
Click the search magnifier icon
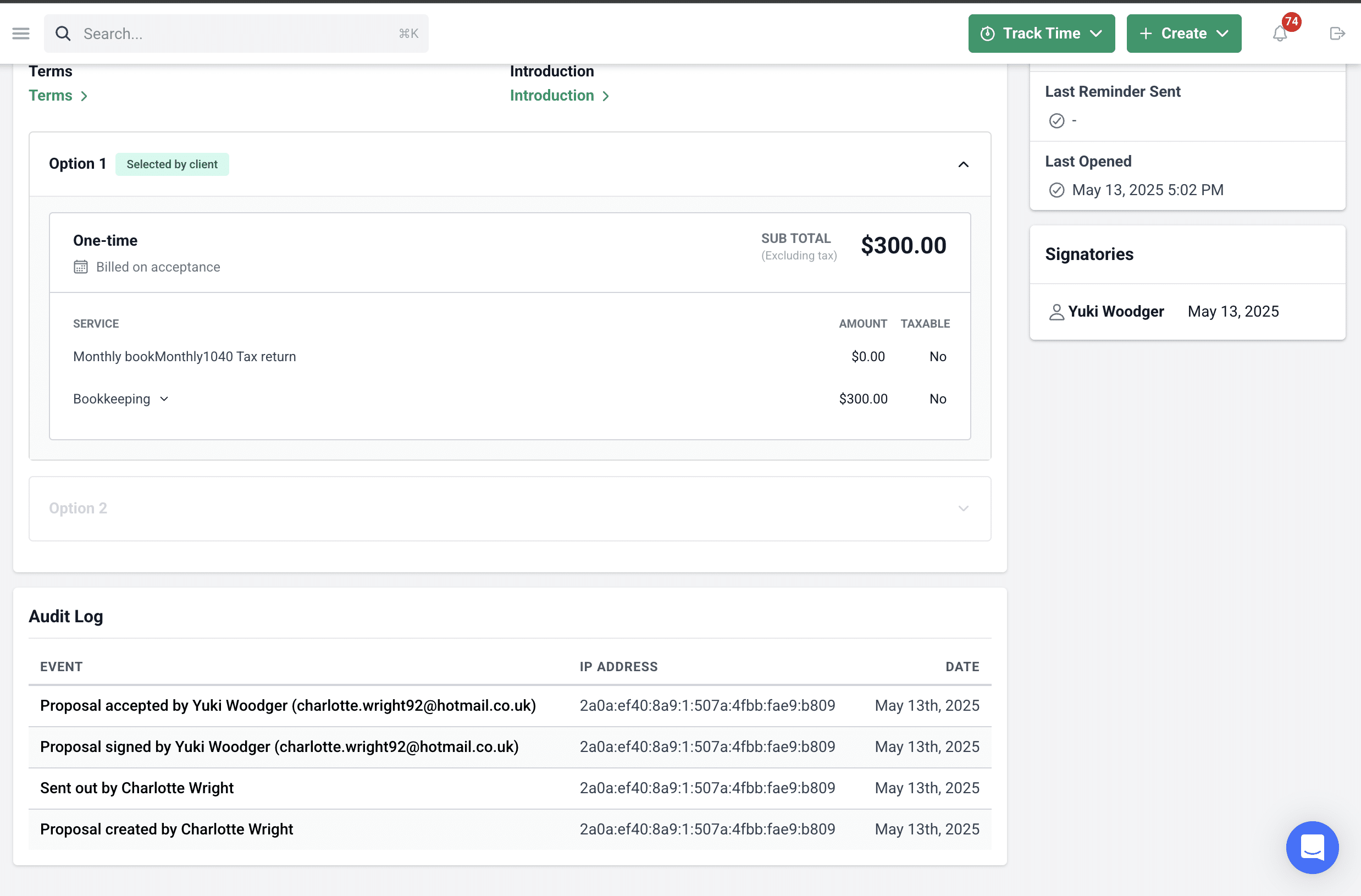click(63, 34)
